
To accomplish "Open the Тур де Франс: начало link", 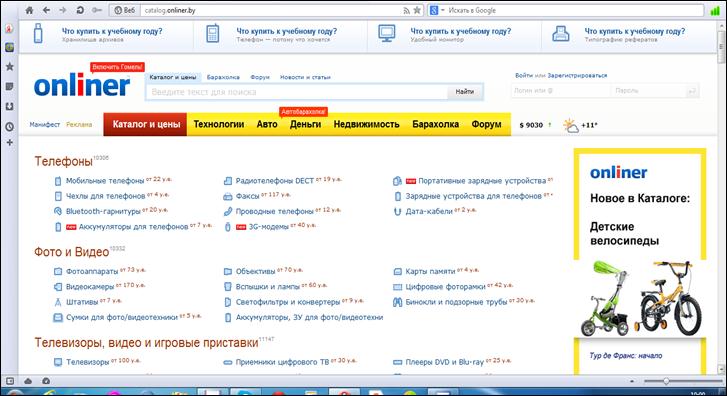I will pos(626,356).
